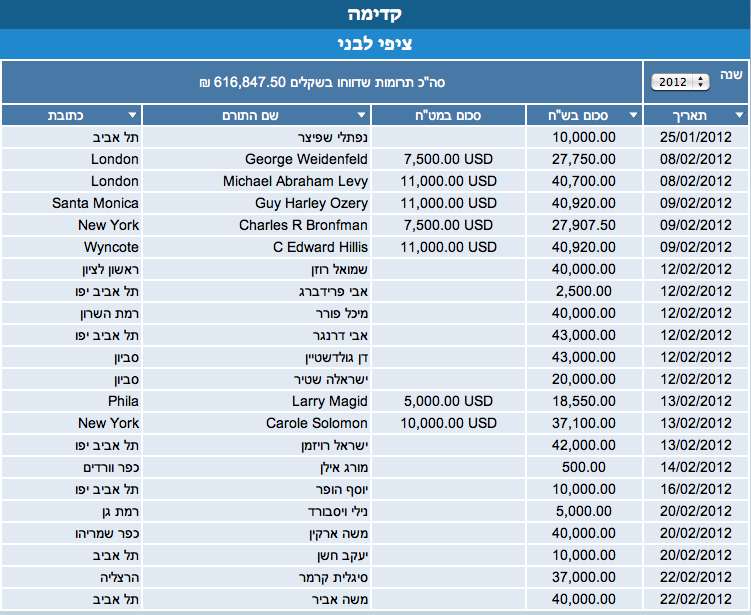Select donor name Michael Abraham Levy
The height and width of the screenshot is (615, 751).
click(295, 181)
